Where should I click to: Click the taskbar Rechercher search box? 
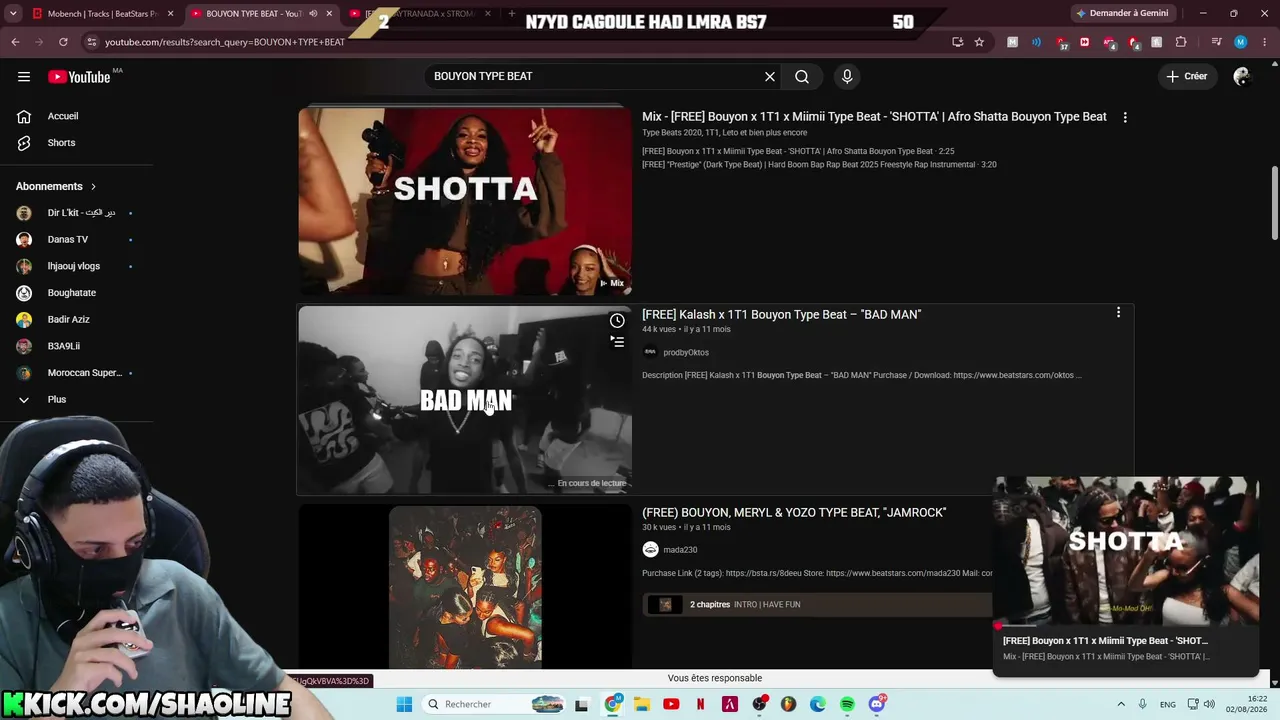tap(495, 705)
